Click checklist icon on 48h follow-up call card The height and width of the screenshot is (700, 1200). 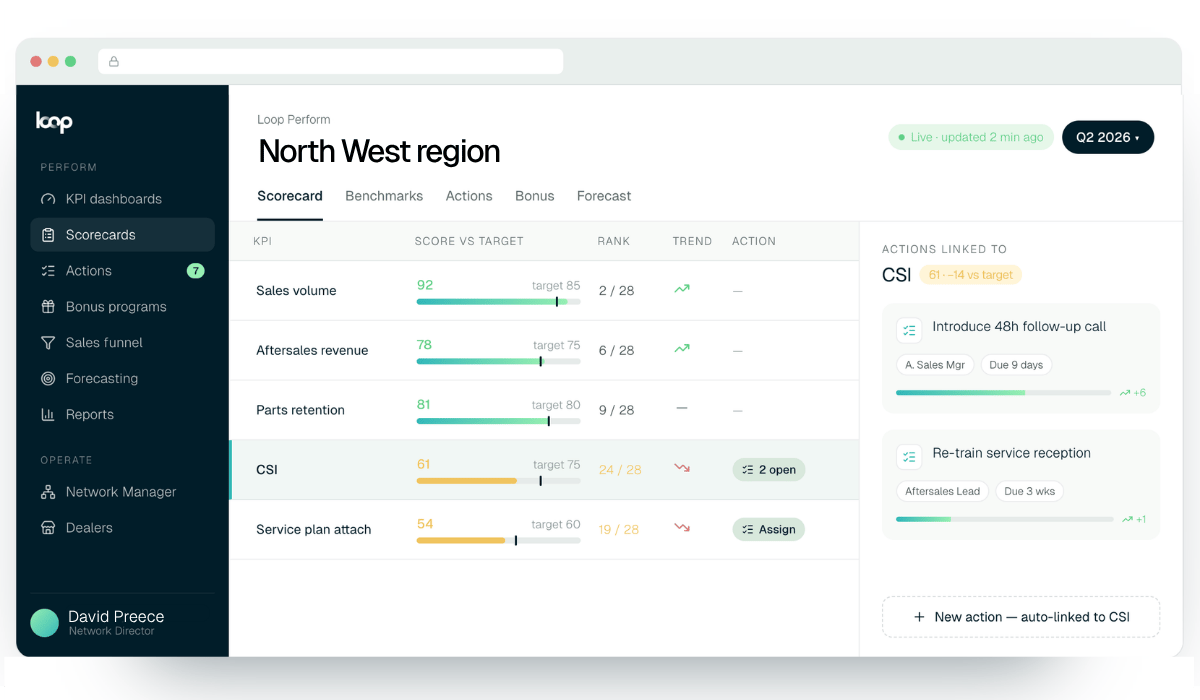pyautogui.click(x=909, y=330)
